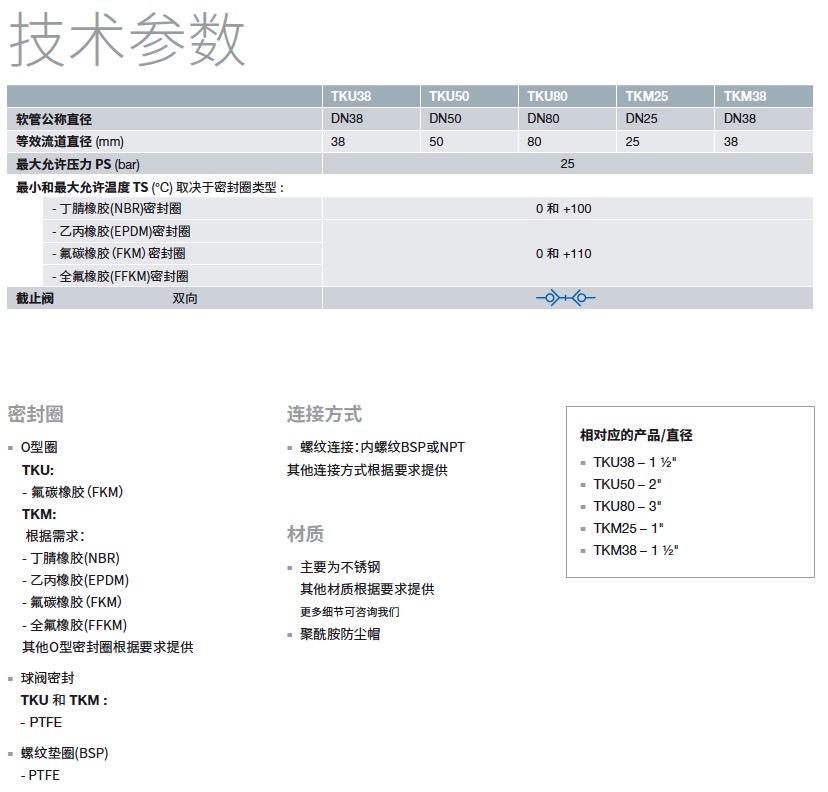Click the temperature value 0 和 +100
Image resolution: width=828 pixels, height=792 pixels.
[x=563, y=209]
